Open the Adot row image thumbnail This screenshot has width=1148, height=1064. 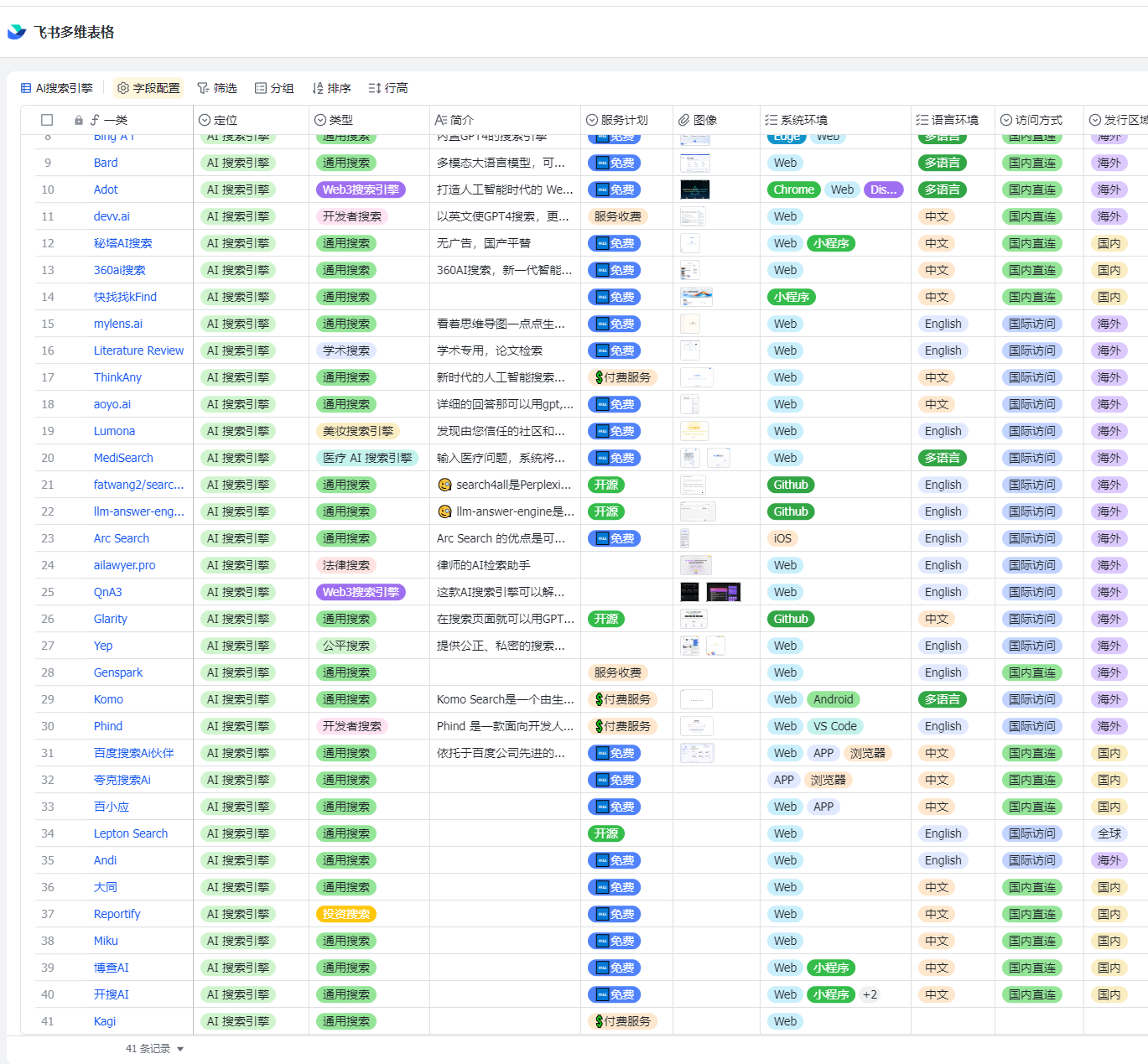694,189
